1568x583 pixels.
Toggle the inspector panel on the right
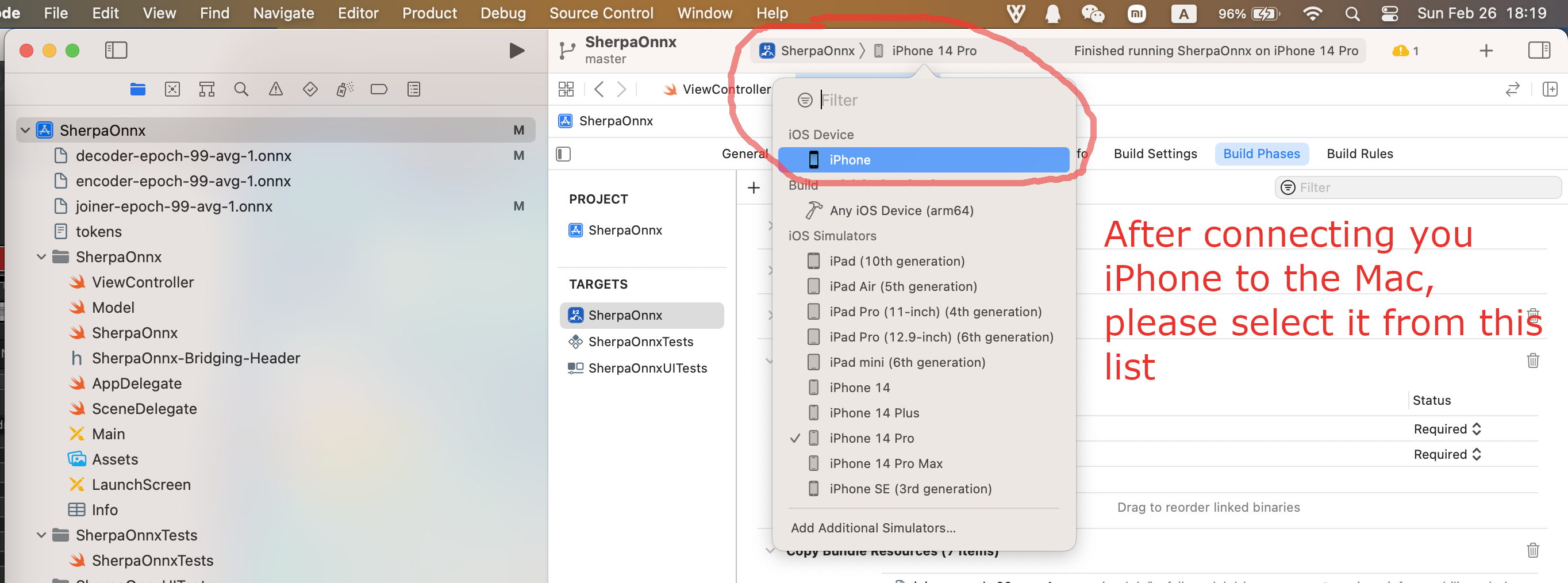[1539, 50]
